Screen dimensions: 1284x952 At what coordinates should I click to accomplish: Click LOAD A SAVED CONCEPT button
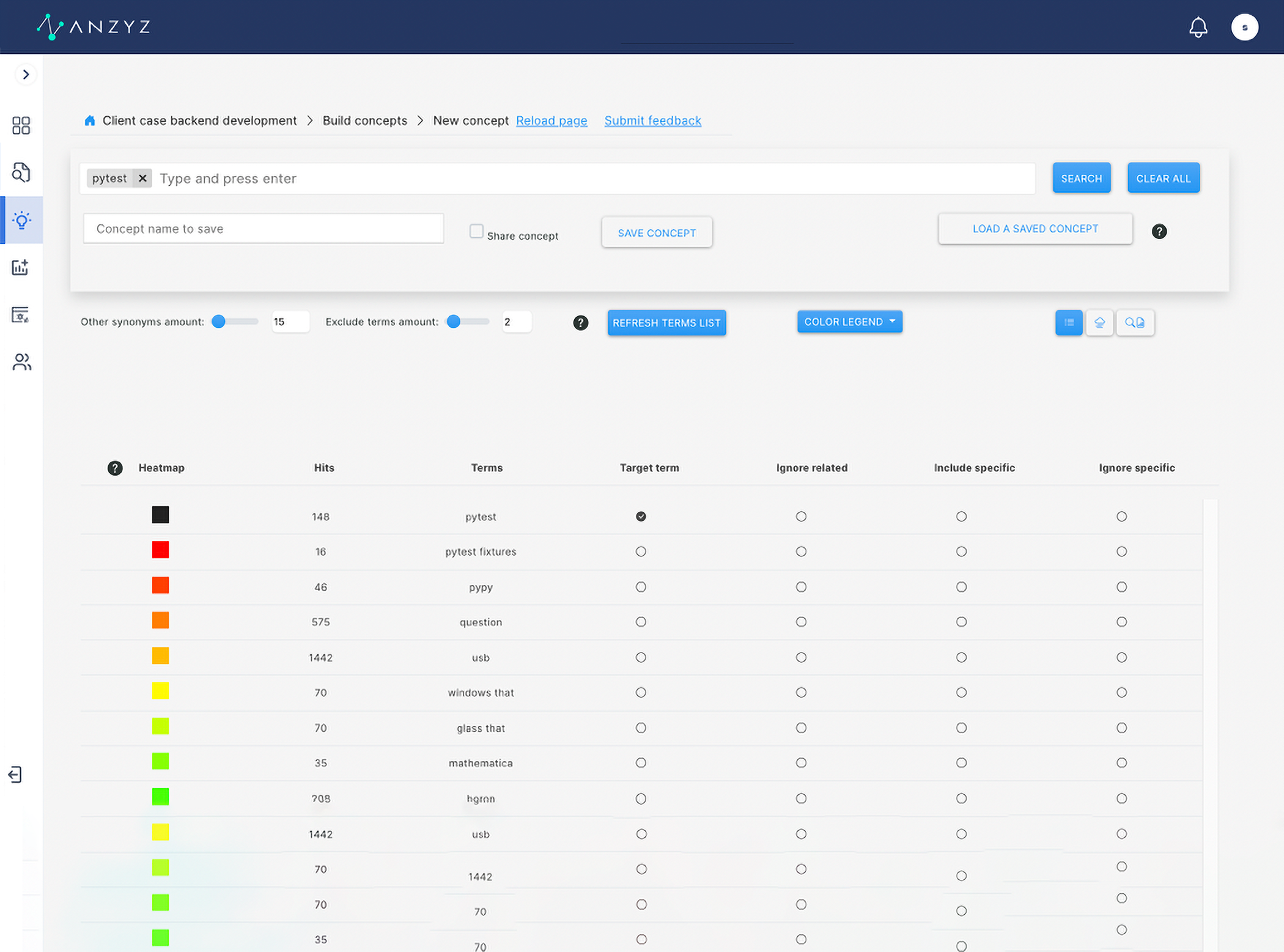click(1035, 229)
